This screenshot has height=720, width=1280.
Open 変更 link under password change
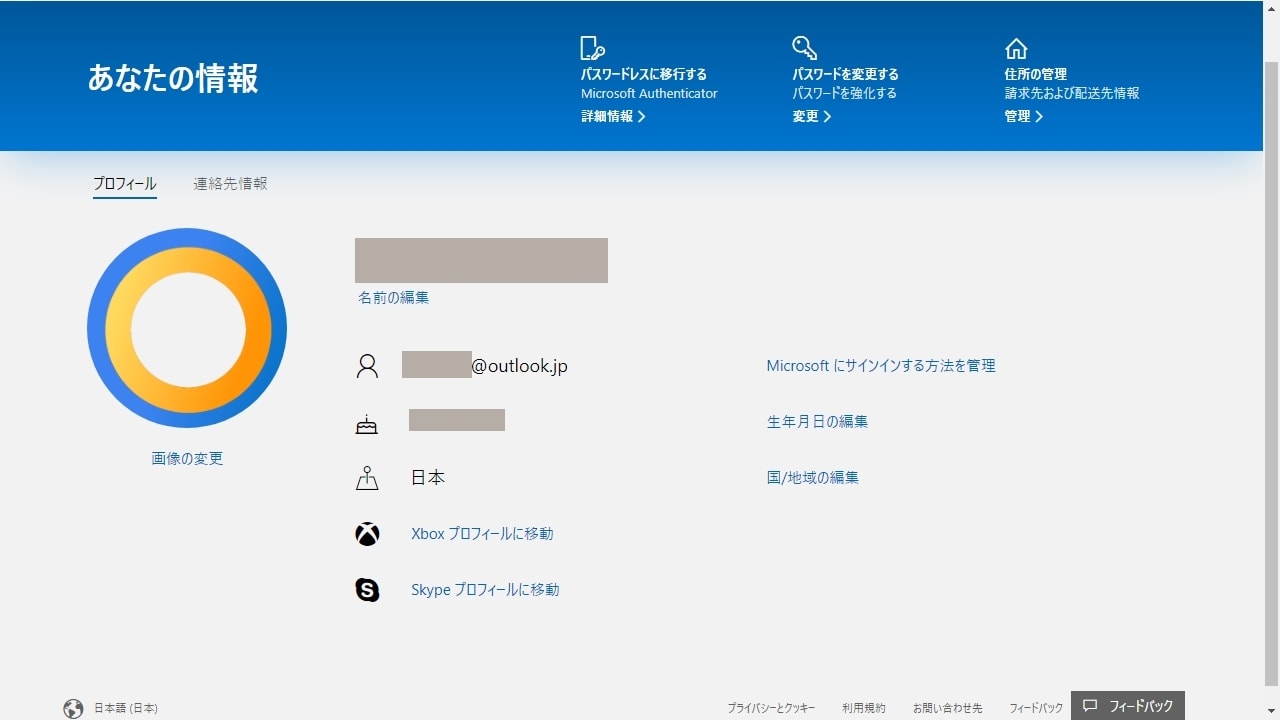tap(812, 116)
